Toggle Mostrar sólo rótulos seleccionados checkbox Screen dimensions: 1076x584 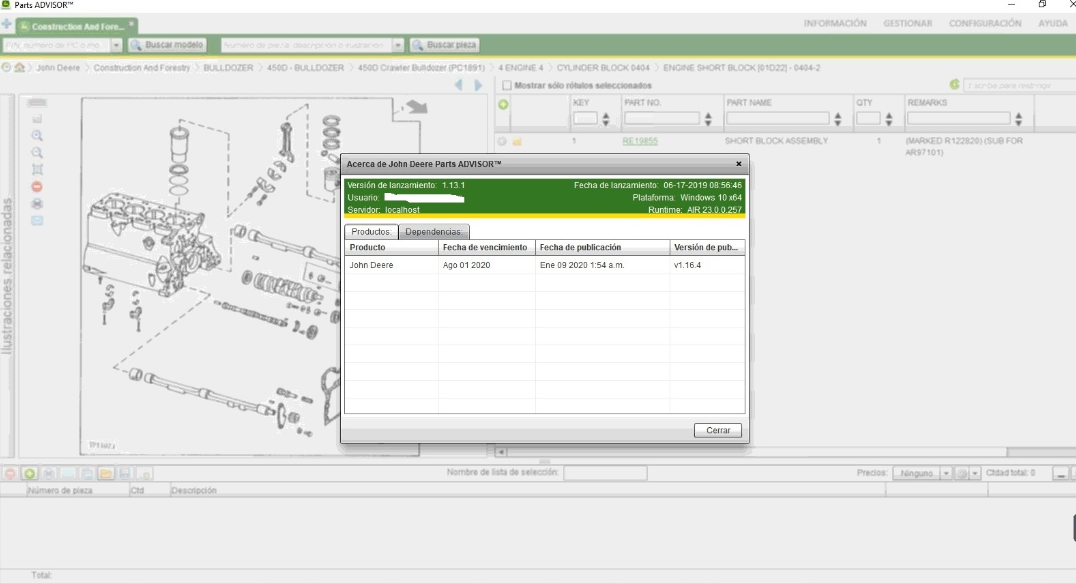tap(506, 86)
